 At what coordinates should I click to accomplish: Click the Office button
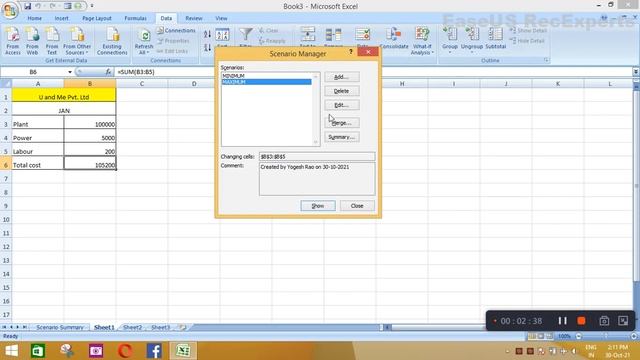(x=10, y=9)
